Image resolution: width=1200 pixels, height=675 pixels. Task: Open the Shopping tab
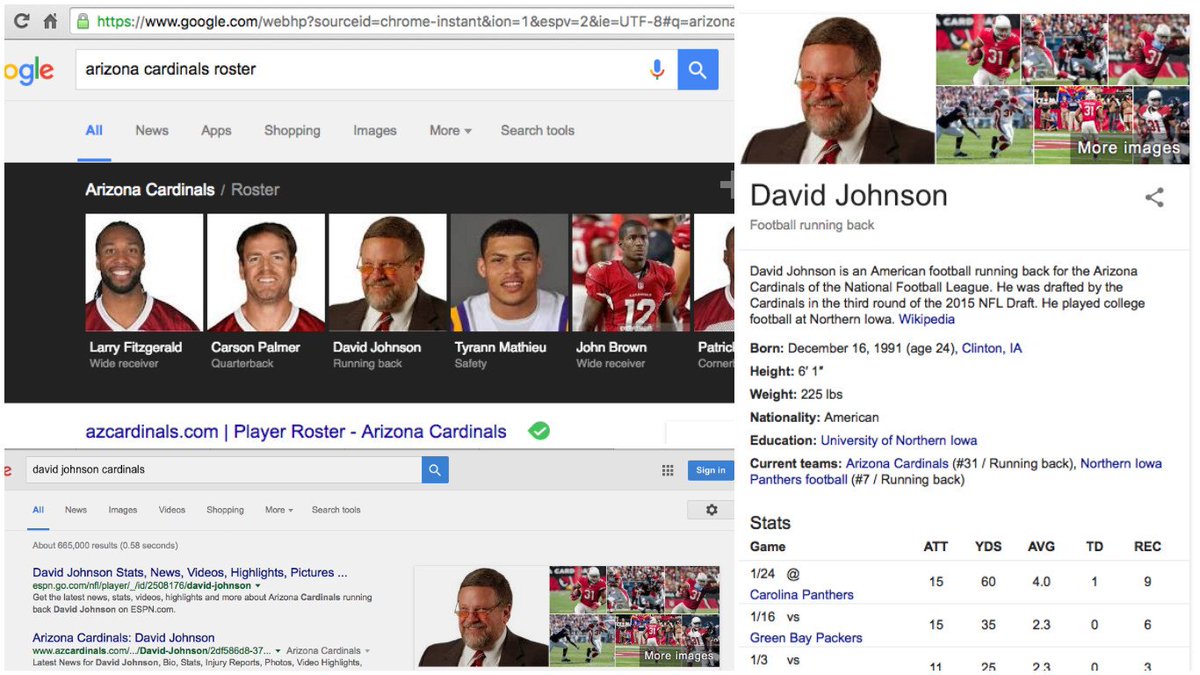[x=292, y=130]
